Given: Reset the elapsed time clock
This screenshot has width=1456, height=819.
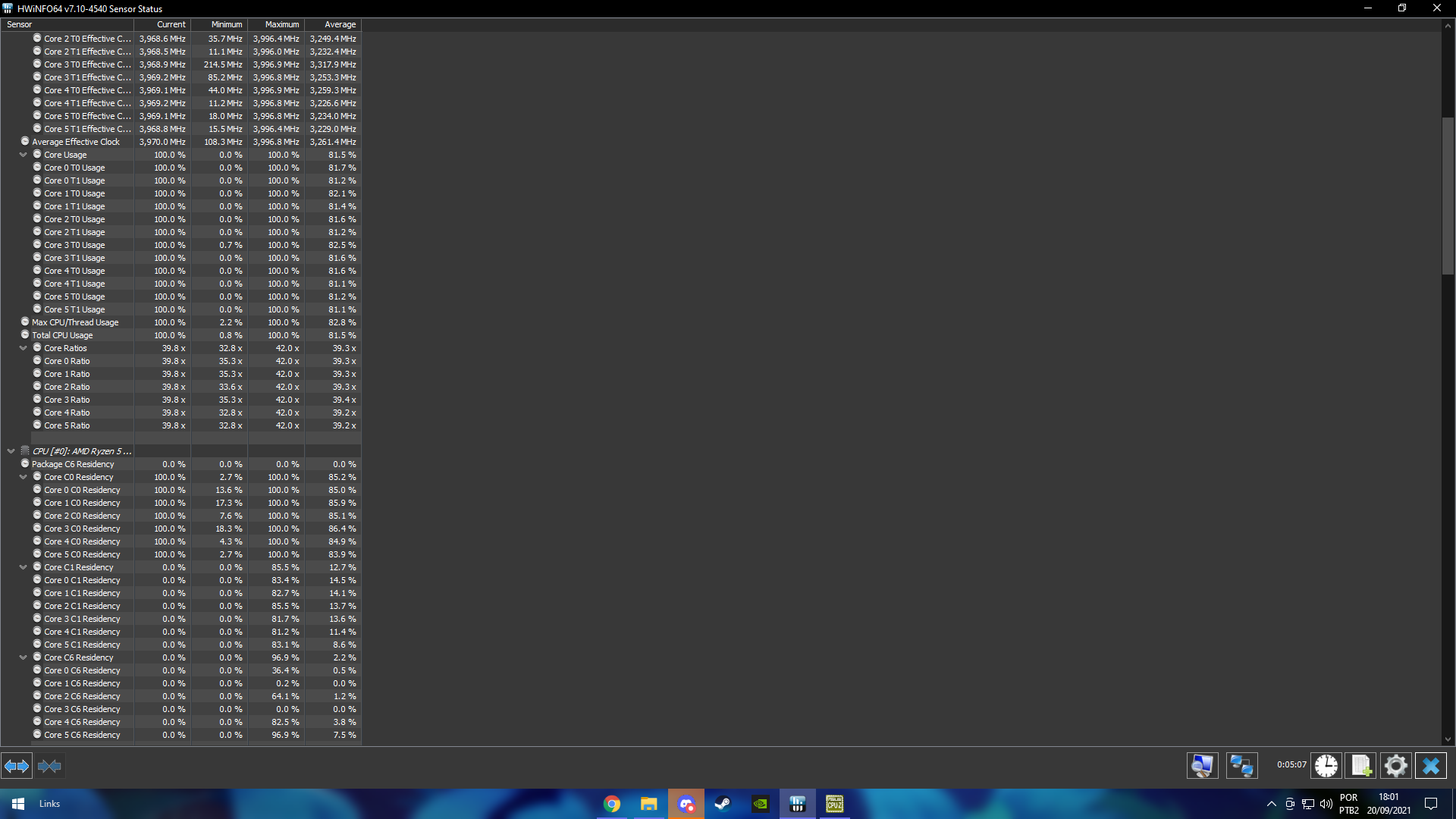Looking at the screenshot, I should tap(1326, 765).
